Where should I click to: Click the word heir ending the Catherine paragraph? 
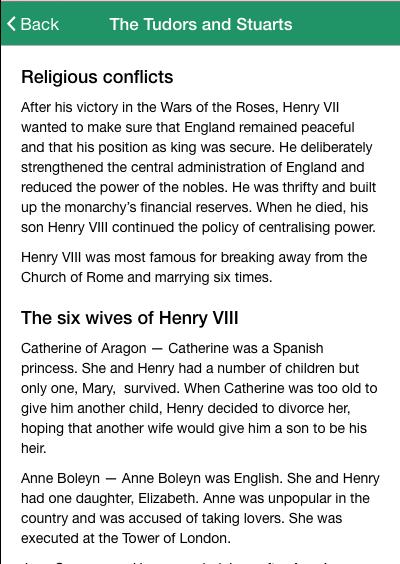tap(33, 448)
